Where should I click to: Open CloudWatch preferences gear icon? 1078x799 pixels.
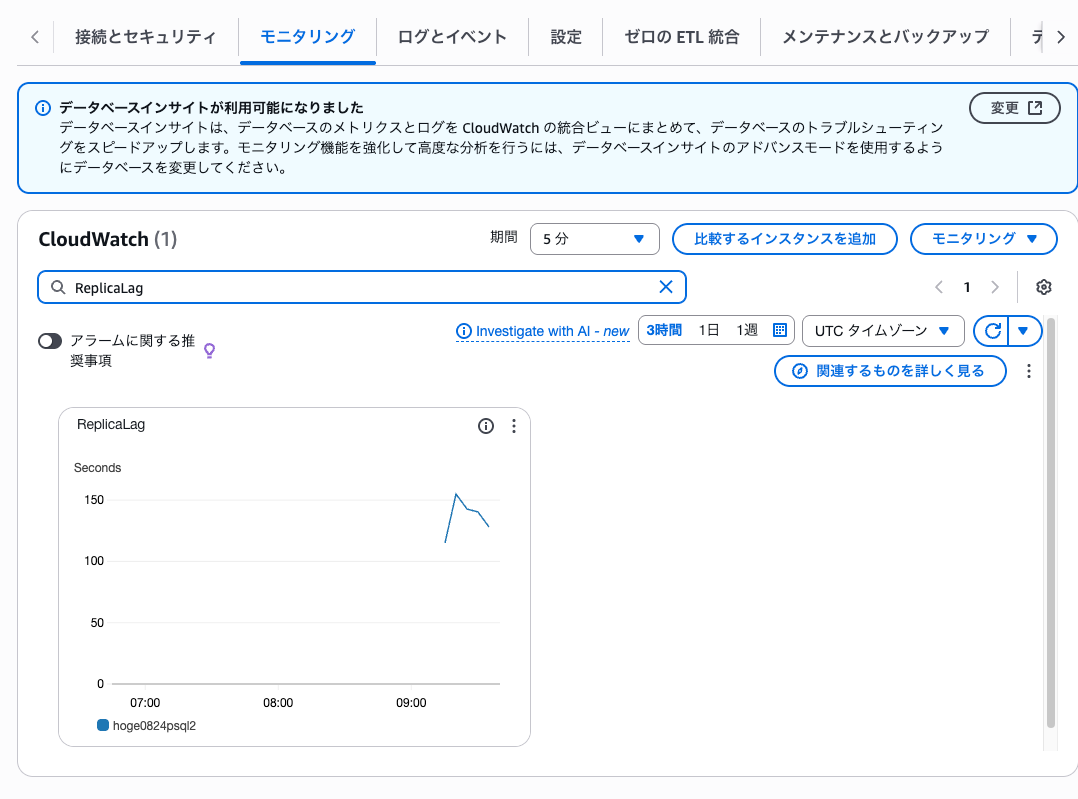click(x=1044, y=287)
